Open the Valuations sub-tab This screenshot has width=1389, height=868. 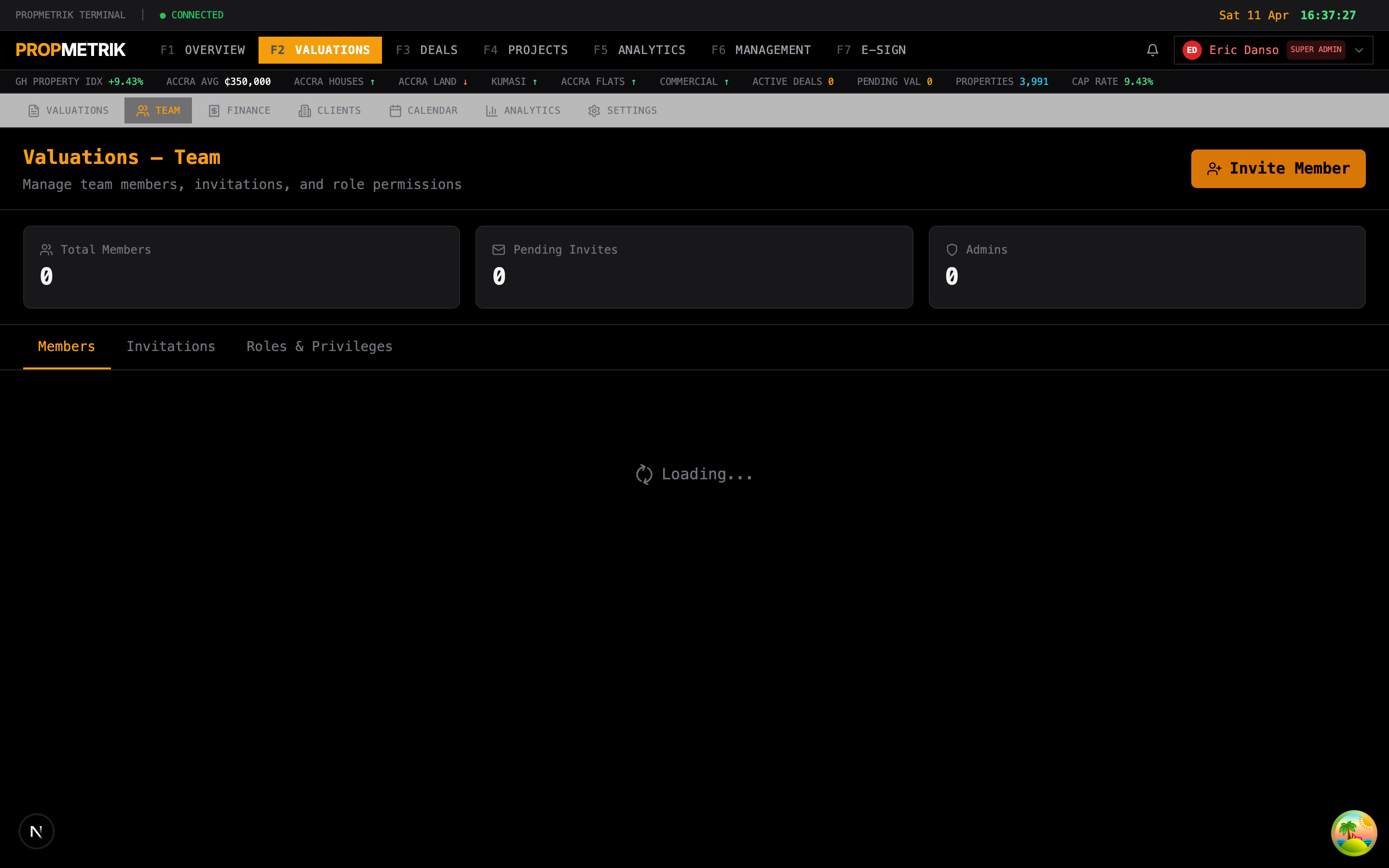point(68,110)
